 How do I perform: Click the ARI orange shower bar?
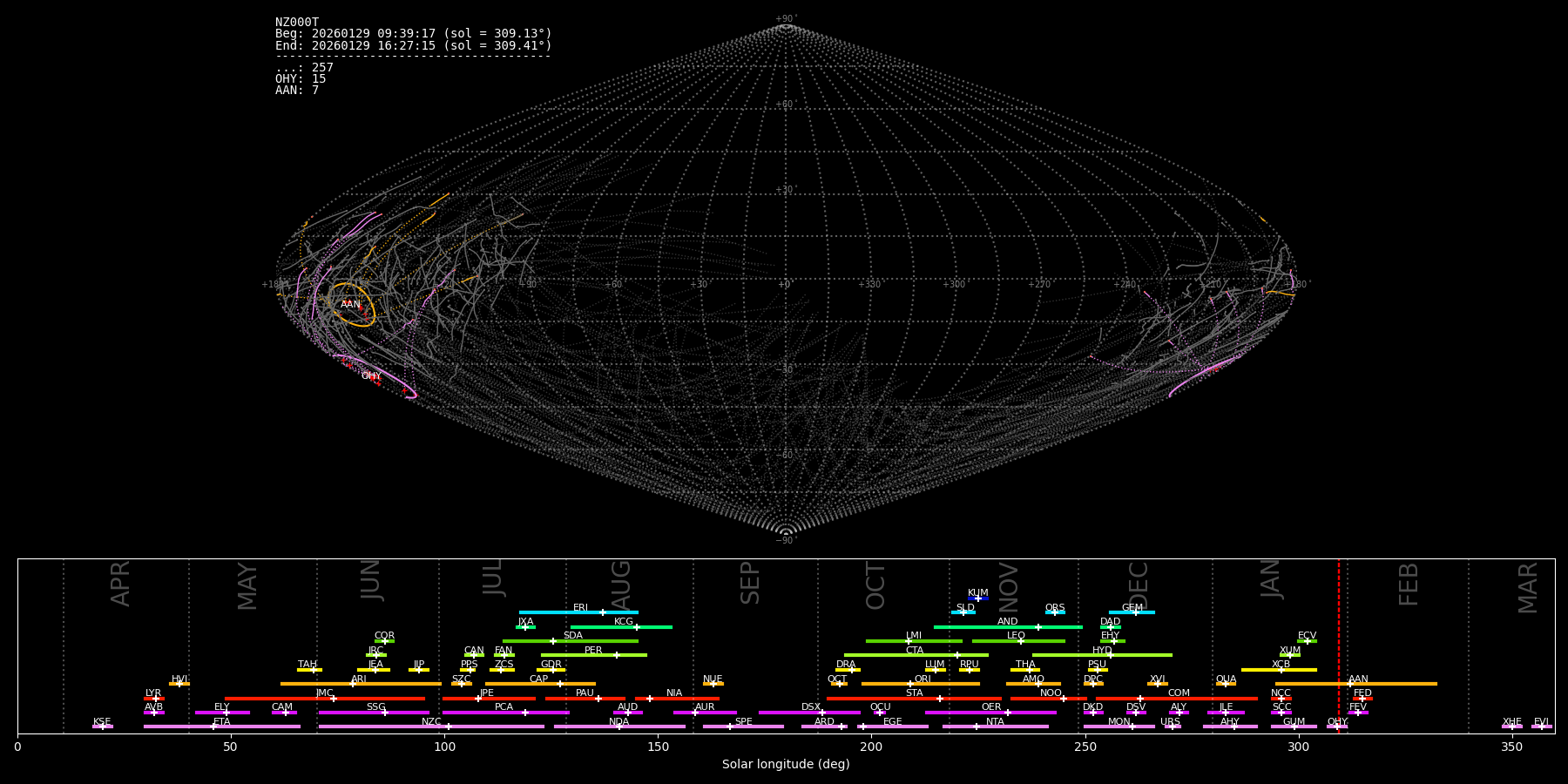click(361, 684)
